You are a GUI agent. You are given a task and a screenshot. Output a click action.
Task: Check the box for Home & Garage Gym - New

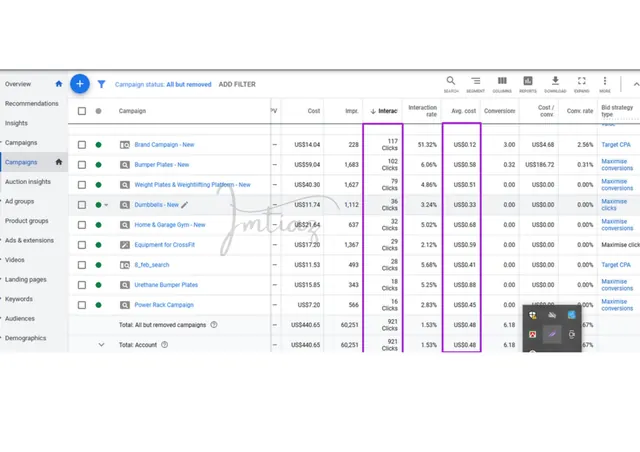[x=82, y=225]
